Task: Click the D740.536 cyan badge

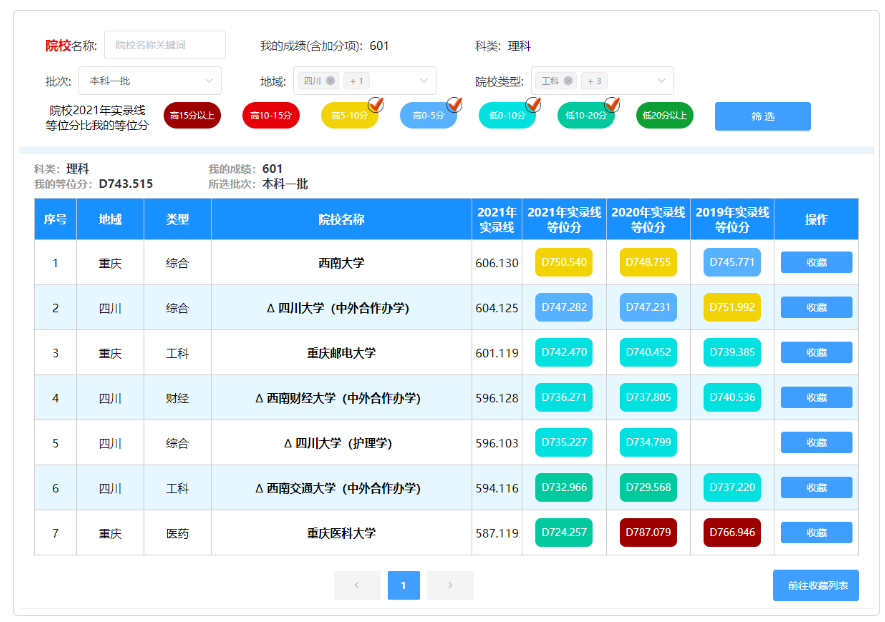Action: pyautogui.click(x=732, y=397)
